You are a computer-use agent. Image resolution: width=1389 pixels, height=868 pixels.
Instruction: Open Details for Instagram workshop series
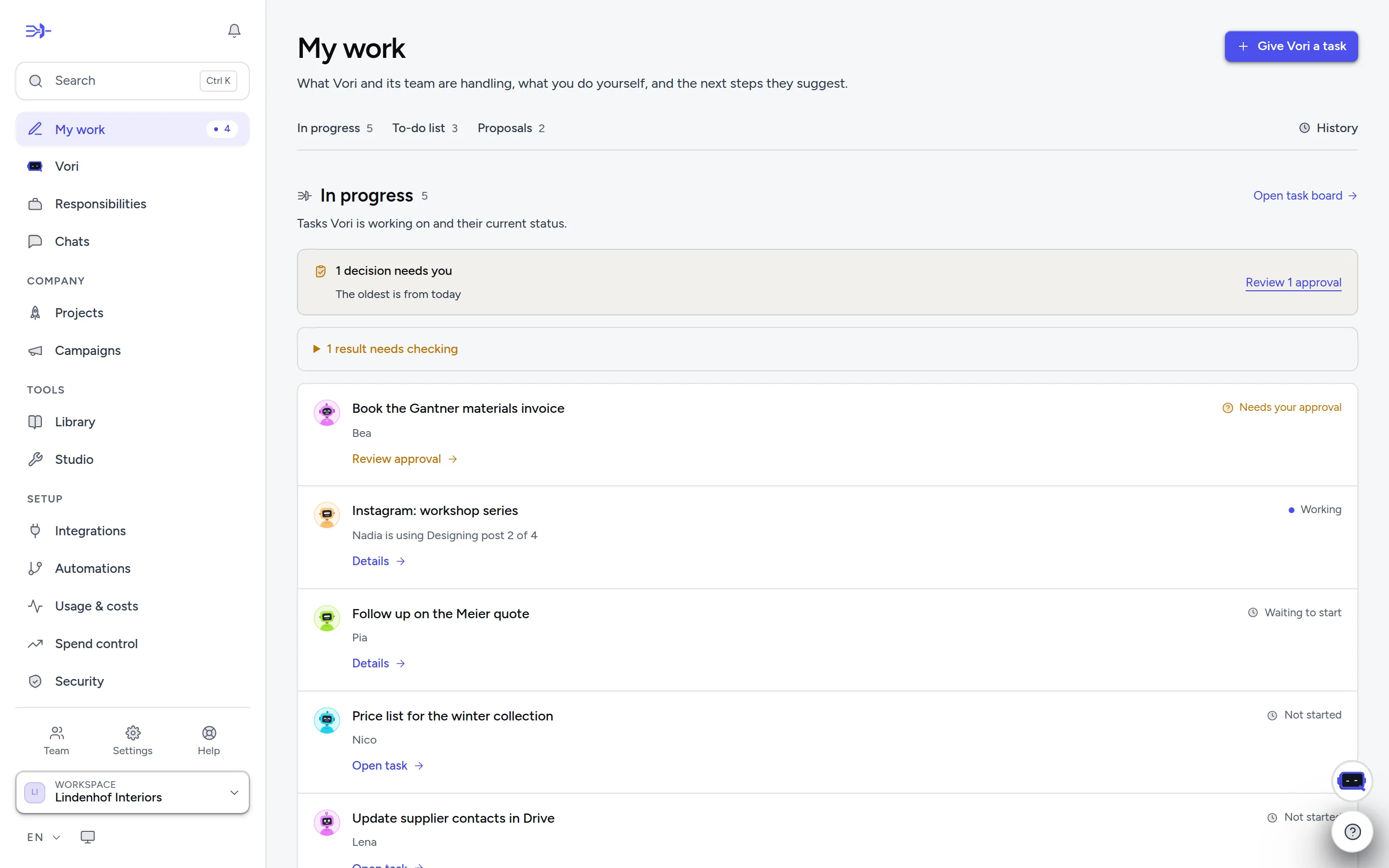tap(379, 561)
